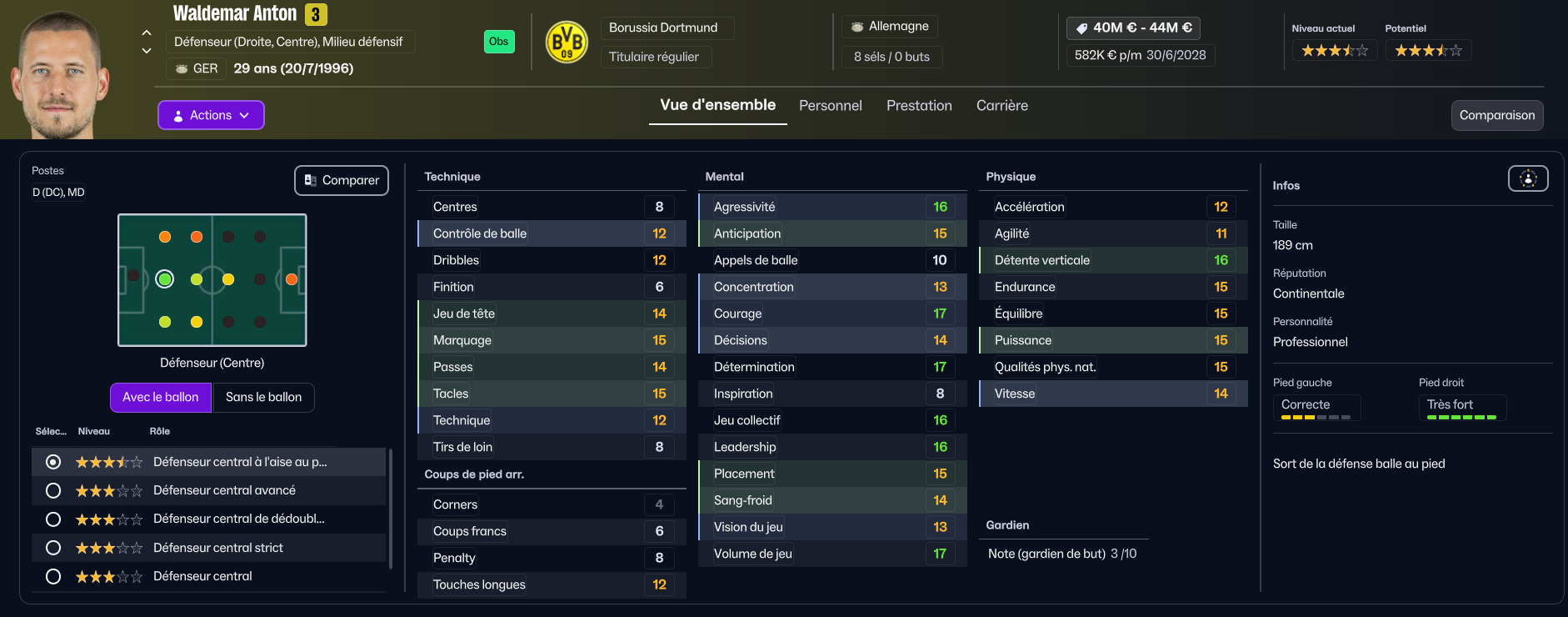Open the Niveau actuel star rating details
1568x617 pixels.
pos(1334,51)
